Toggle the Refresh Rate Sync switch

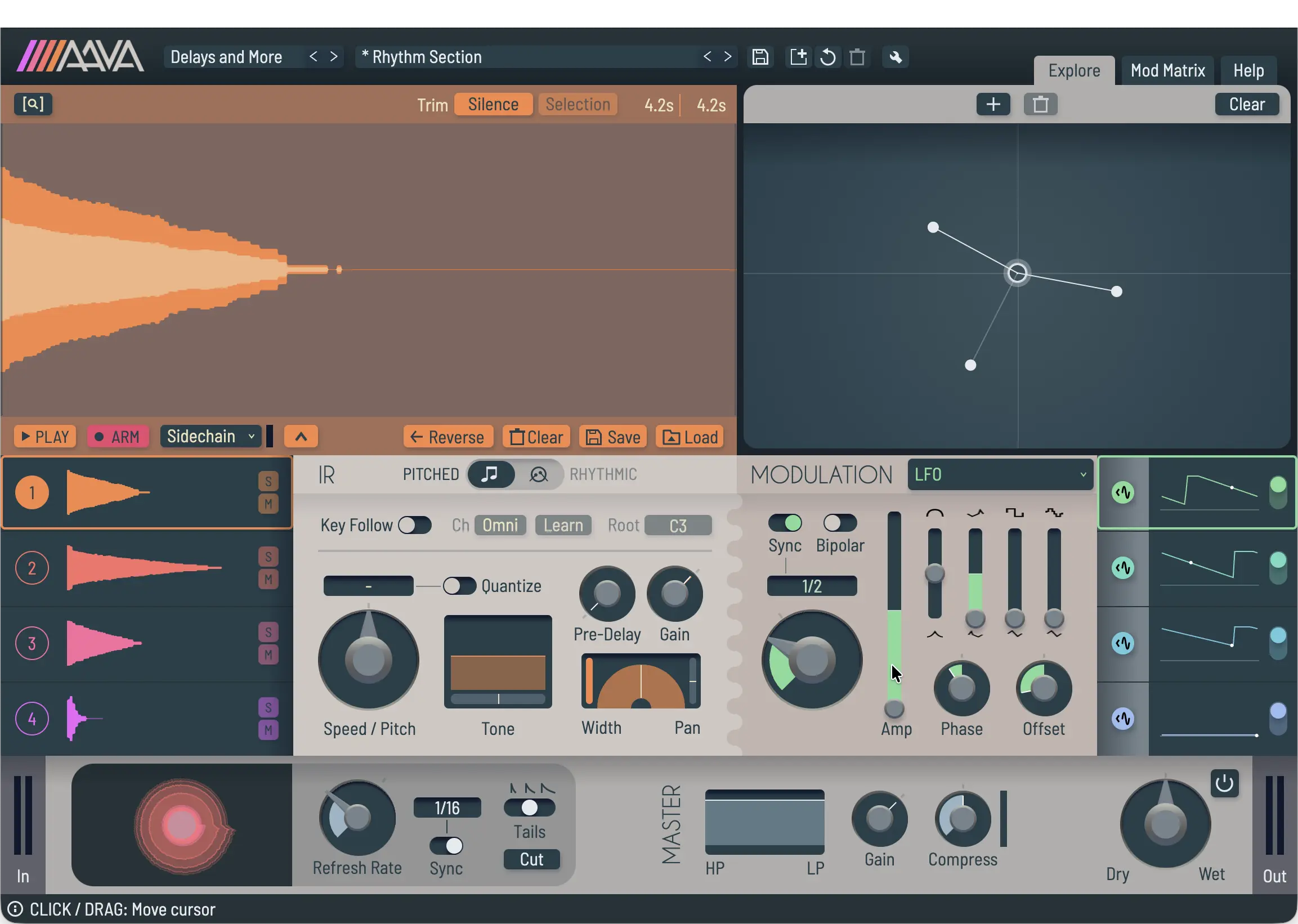(x=446, y=845)
